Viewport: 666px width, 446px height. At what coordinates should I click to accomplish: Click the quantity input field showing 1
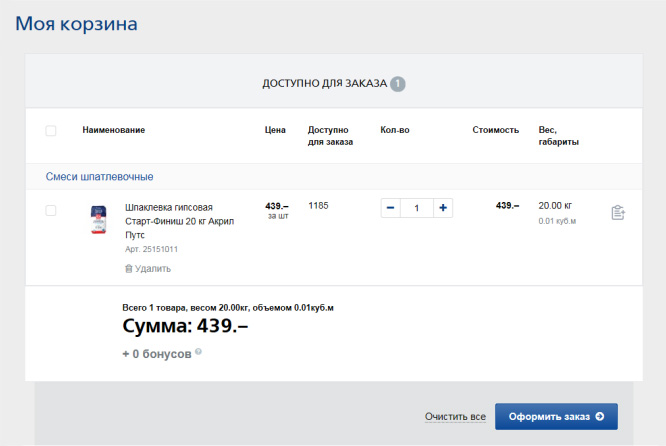416,208
